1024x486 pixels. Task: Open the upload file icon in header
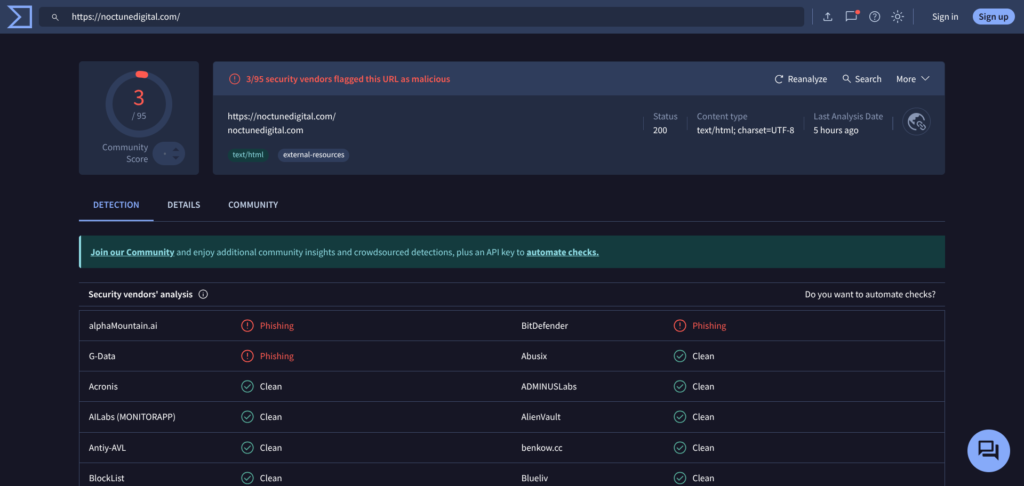(827, 17)
